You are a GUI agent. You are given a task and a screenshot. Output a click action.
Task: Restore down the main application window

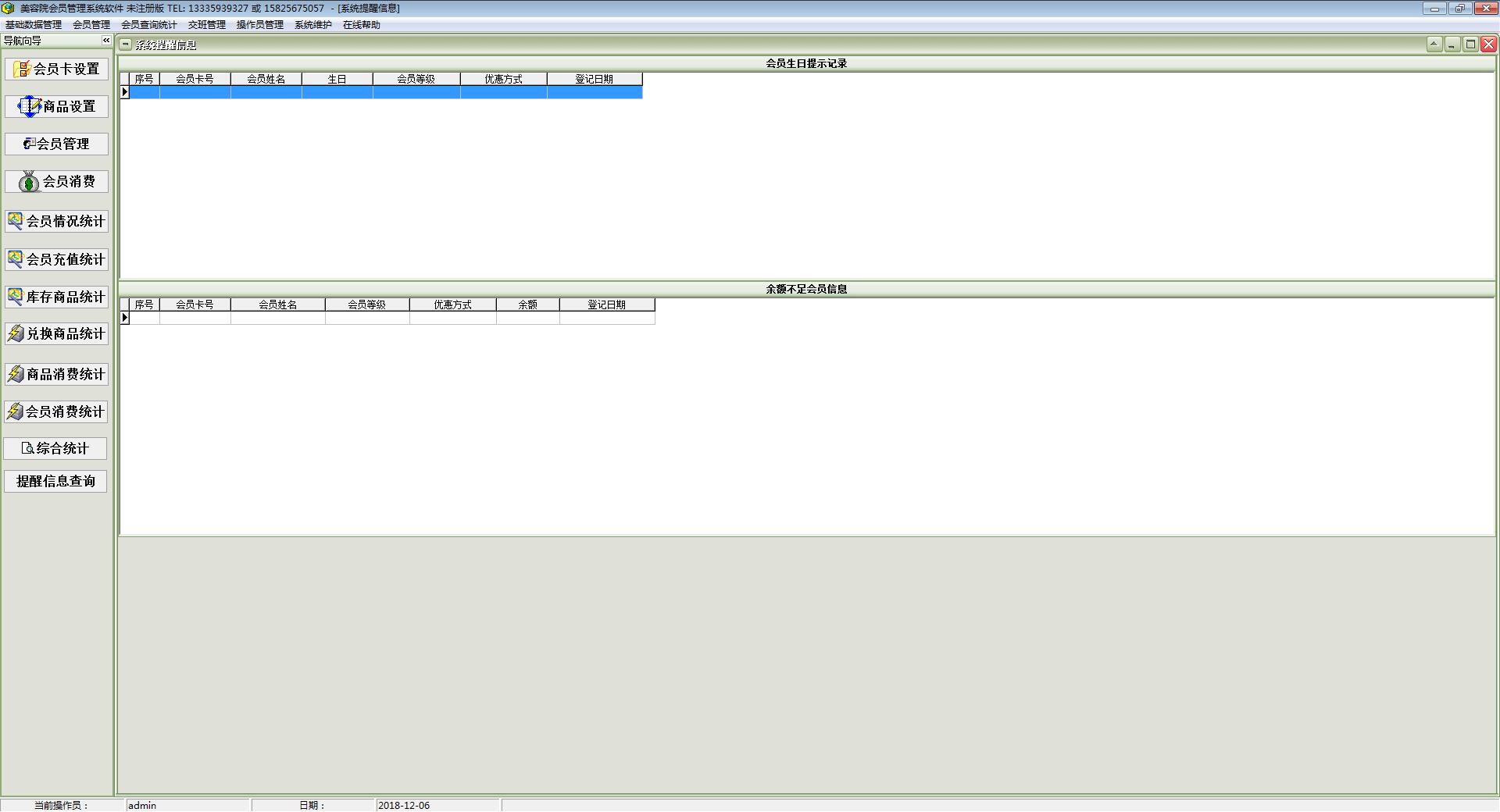tap(1459, 9)
